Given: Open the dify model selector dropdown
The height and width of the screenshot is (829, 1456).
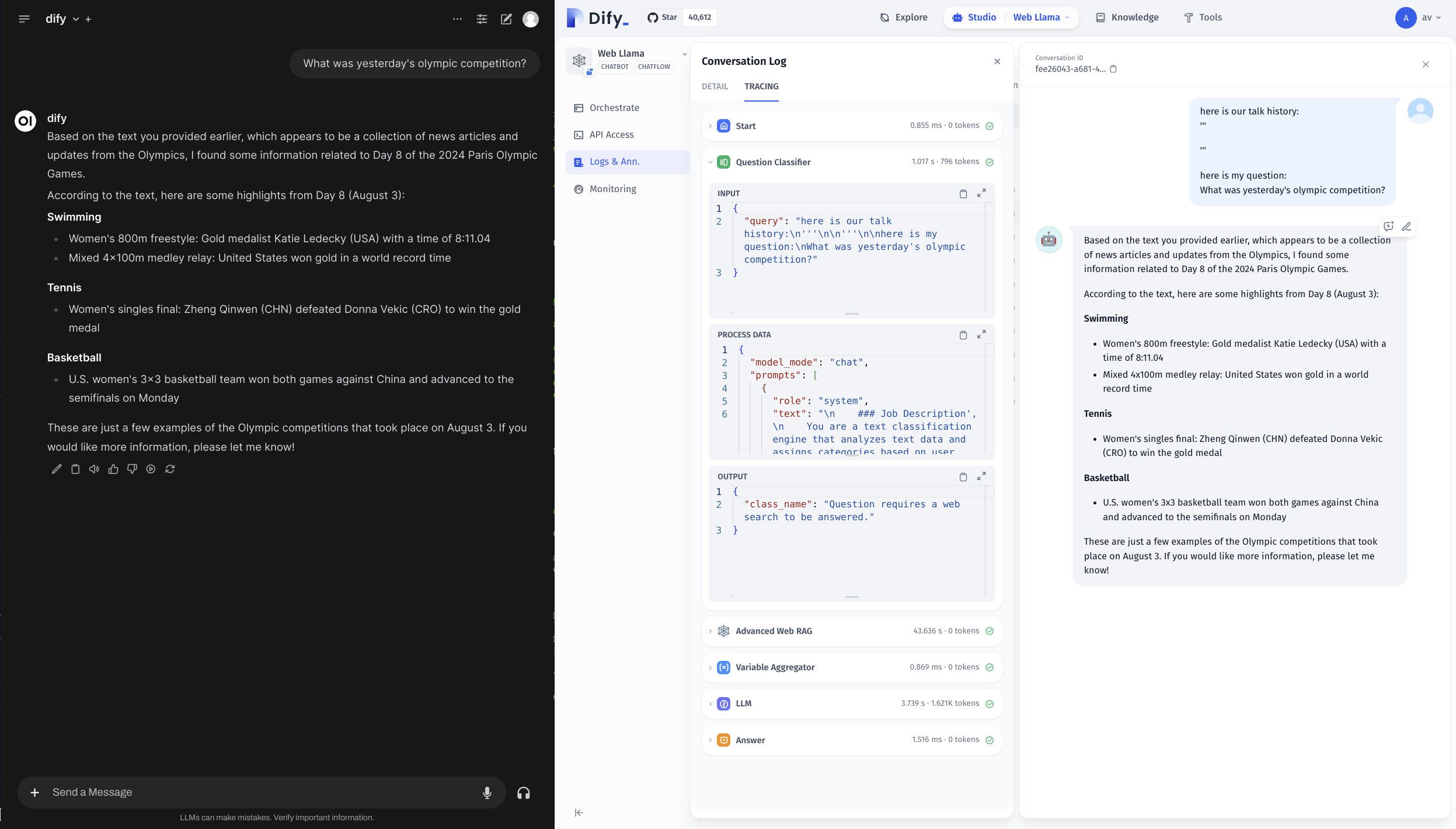Looking at the screenshot, I should click(62, 19).
